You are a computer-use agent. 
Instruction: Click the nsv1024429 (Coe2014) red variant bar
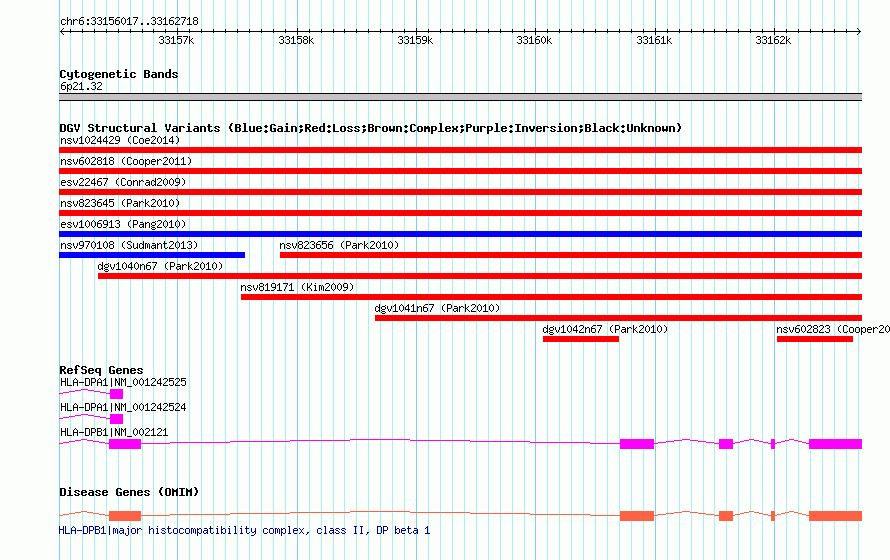[x=460, y=150]
